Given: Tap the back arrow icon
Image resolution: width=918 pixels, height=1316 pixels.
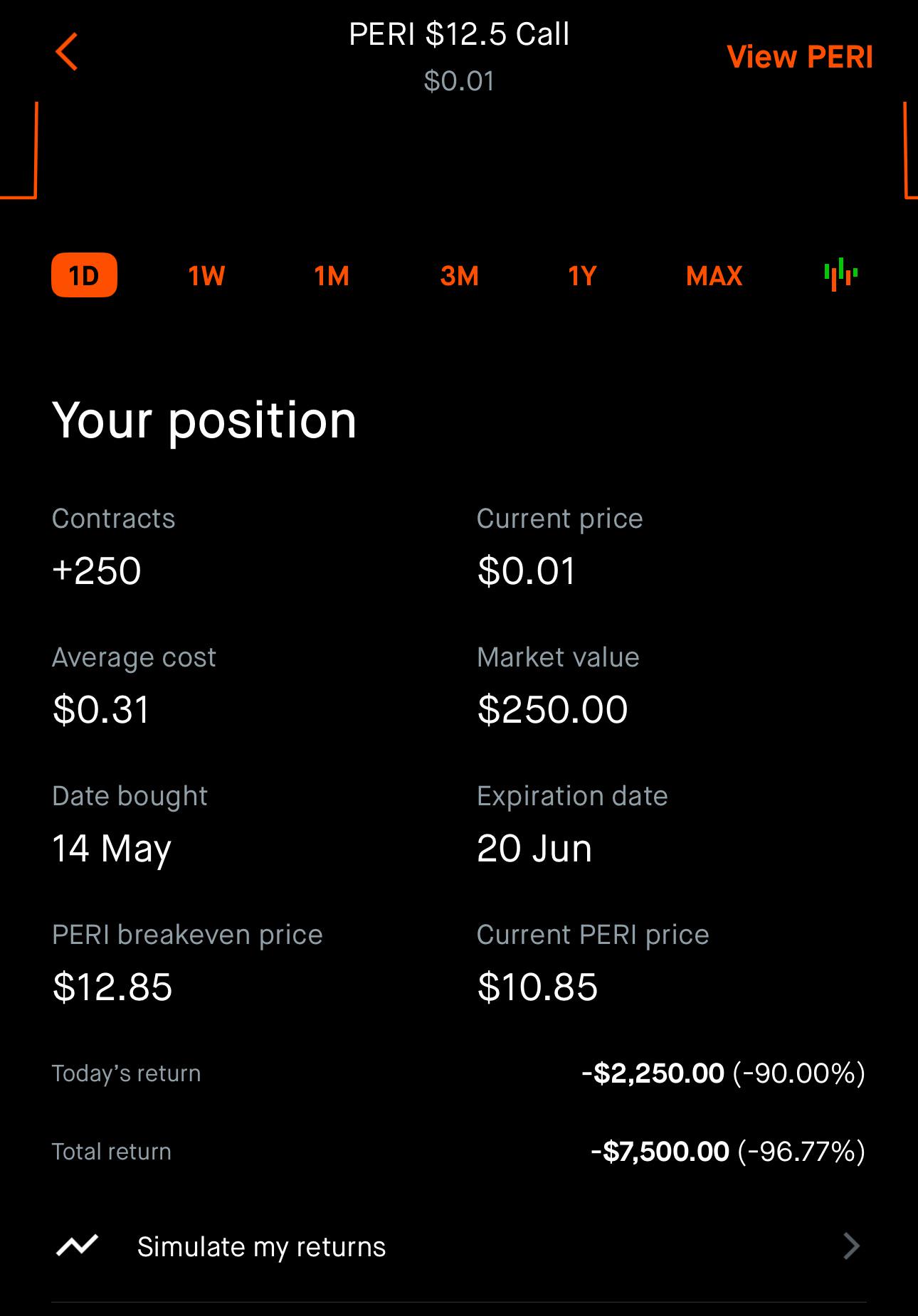Looking at the screenshot, I should pyautogui.click(x=66, y=52).
